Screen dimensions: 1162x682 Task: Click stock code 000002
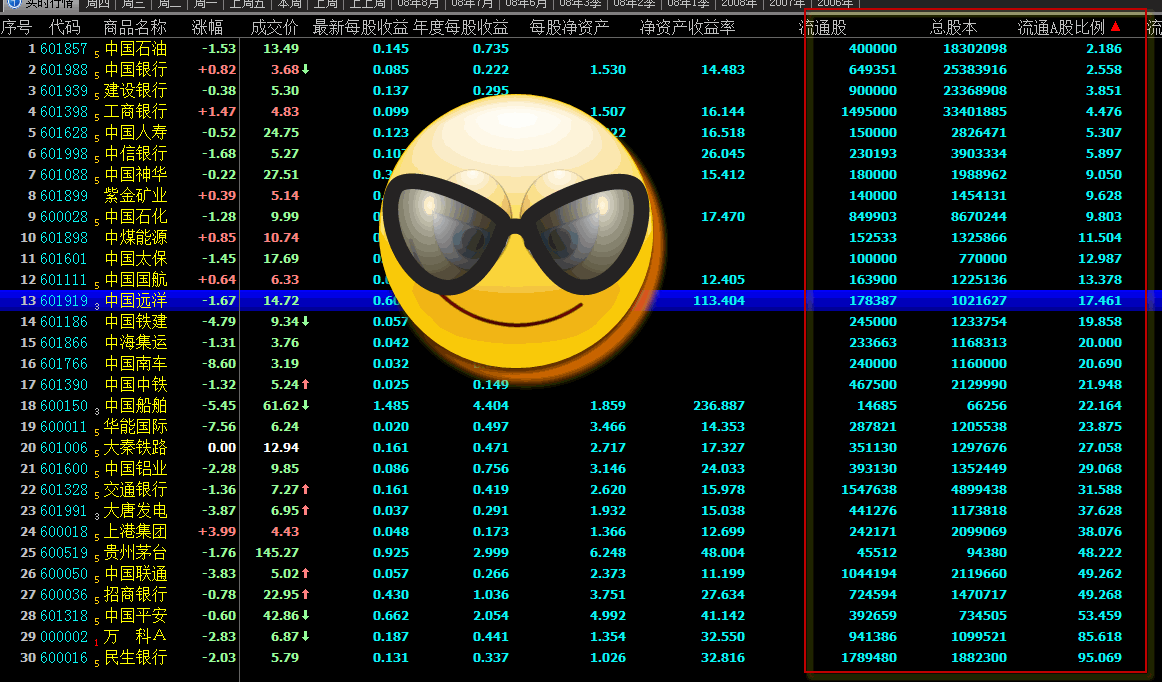tap(64, 637)
